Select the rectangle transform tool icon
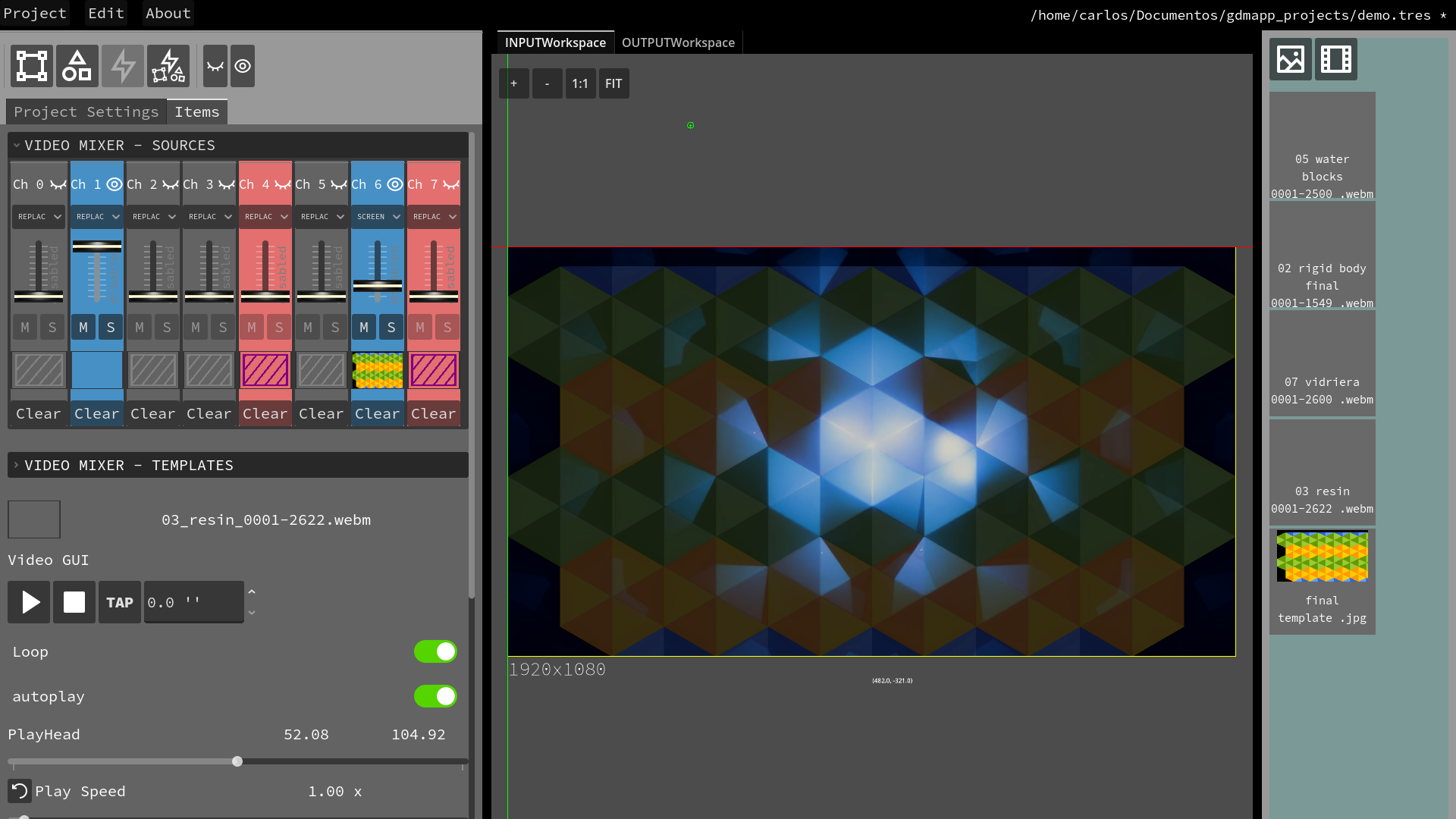 point(32,66)
